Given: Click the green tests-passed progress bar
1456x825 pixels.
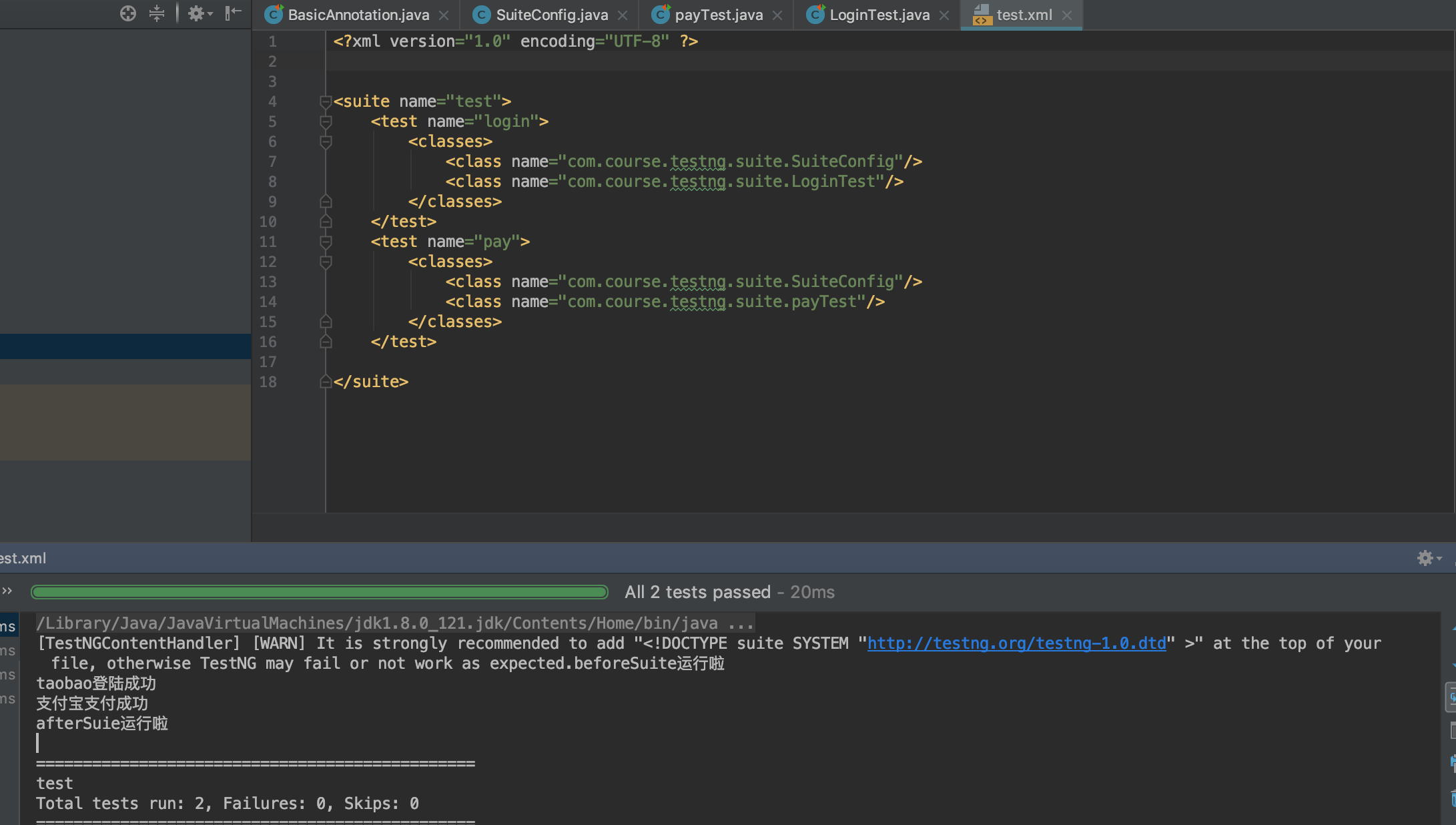Looking at the screenshot, I should [319, 591].
